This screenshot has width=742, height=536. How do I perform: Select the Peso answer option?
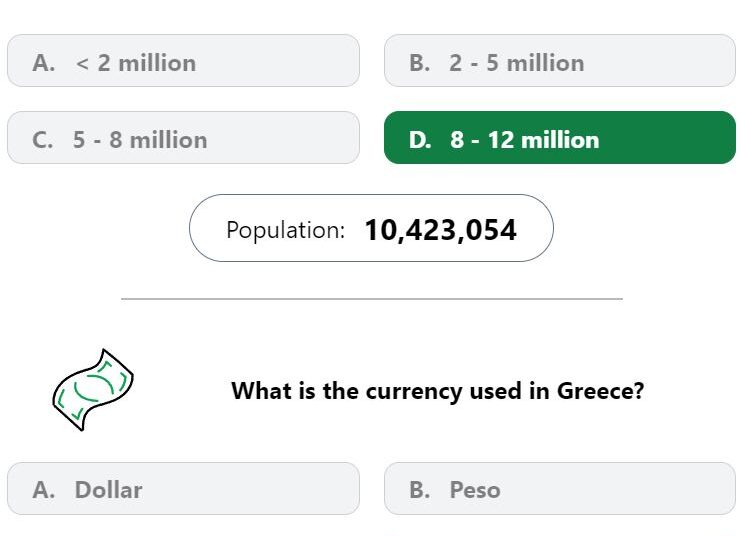pyautogui.click(x=560, y=489)
